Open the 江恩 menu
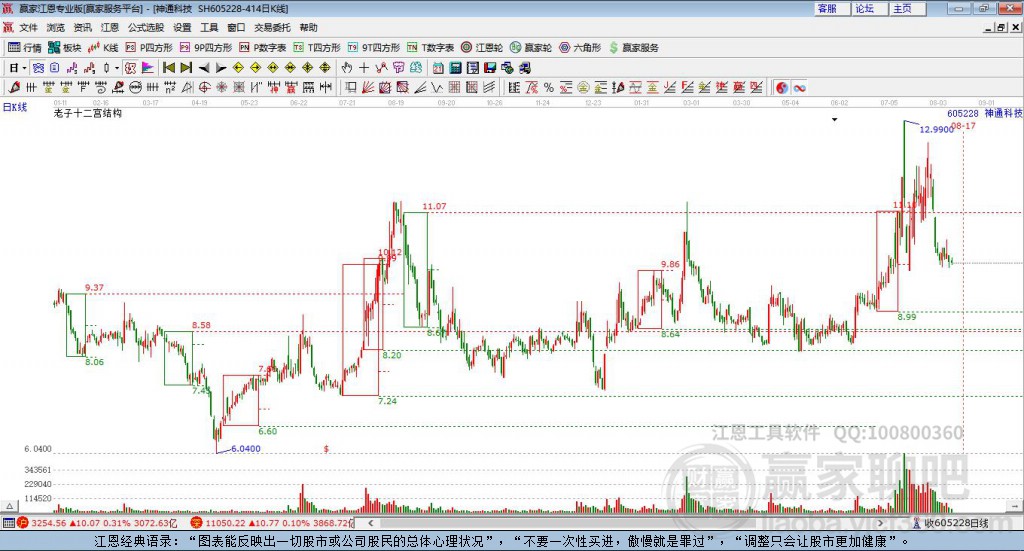Viewport: 1024px width, 551px height. point(110,28)
